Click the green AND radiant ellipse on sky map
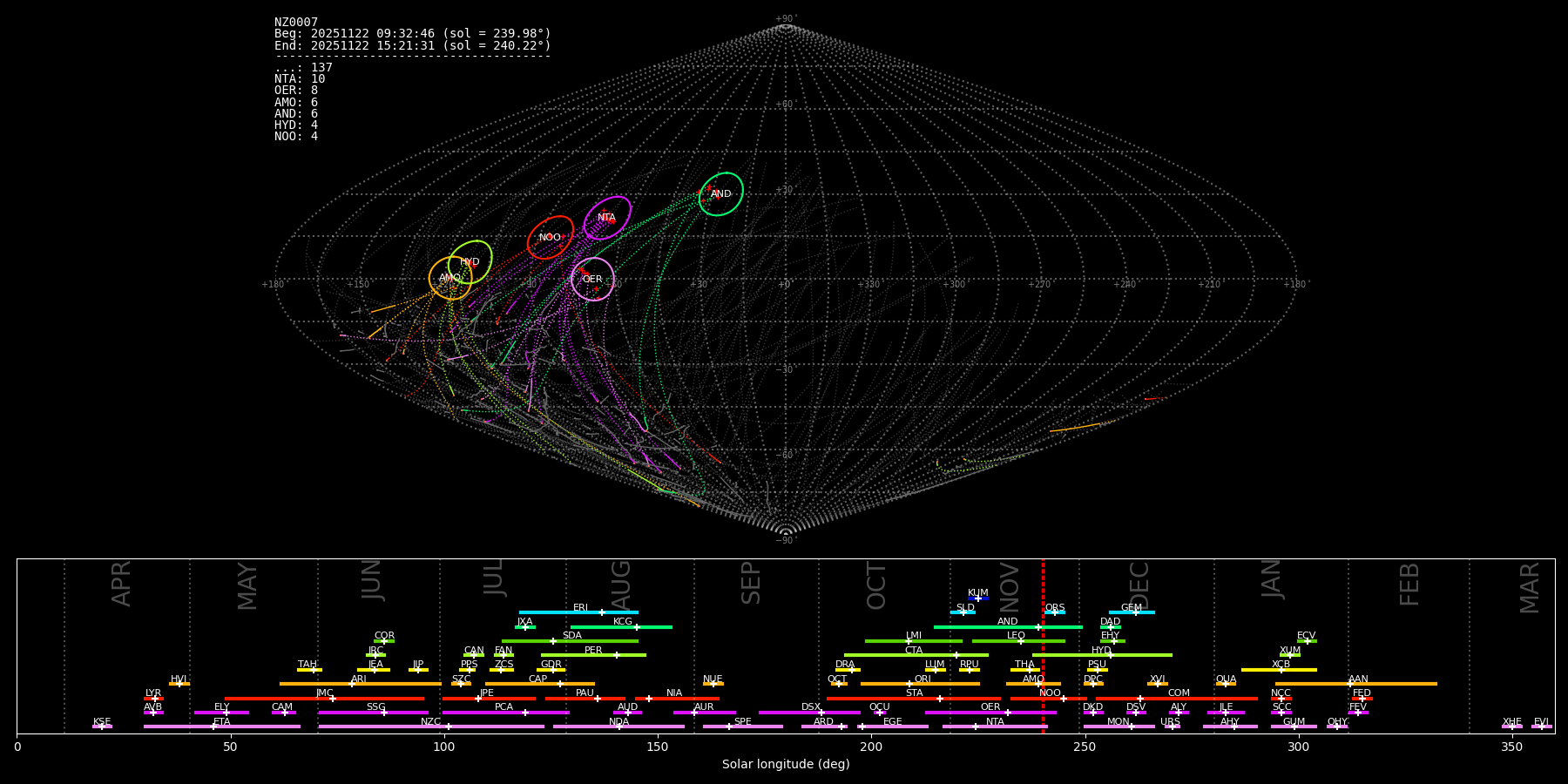 [x=721, y=194]
